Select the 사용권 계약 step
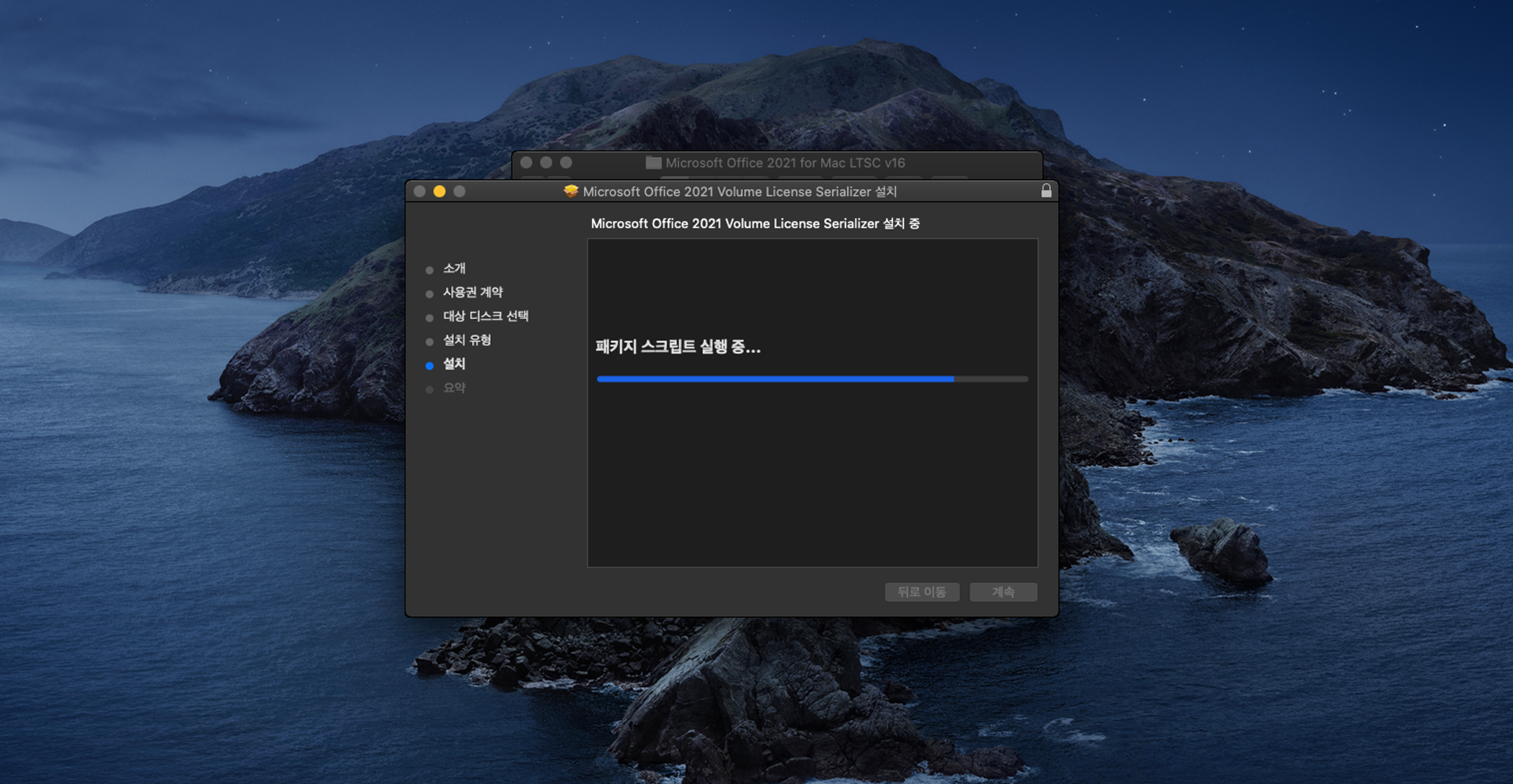The height and width of the screenshot is (784, 1513). click(473, 292)
